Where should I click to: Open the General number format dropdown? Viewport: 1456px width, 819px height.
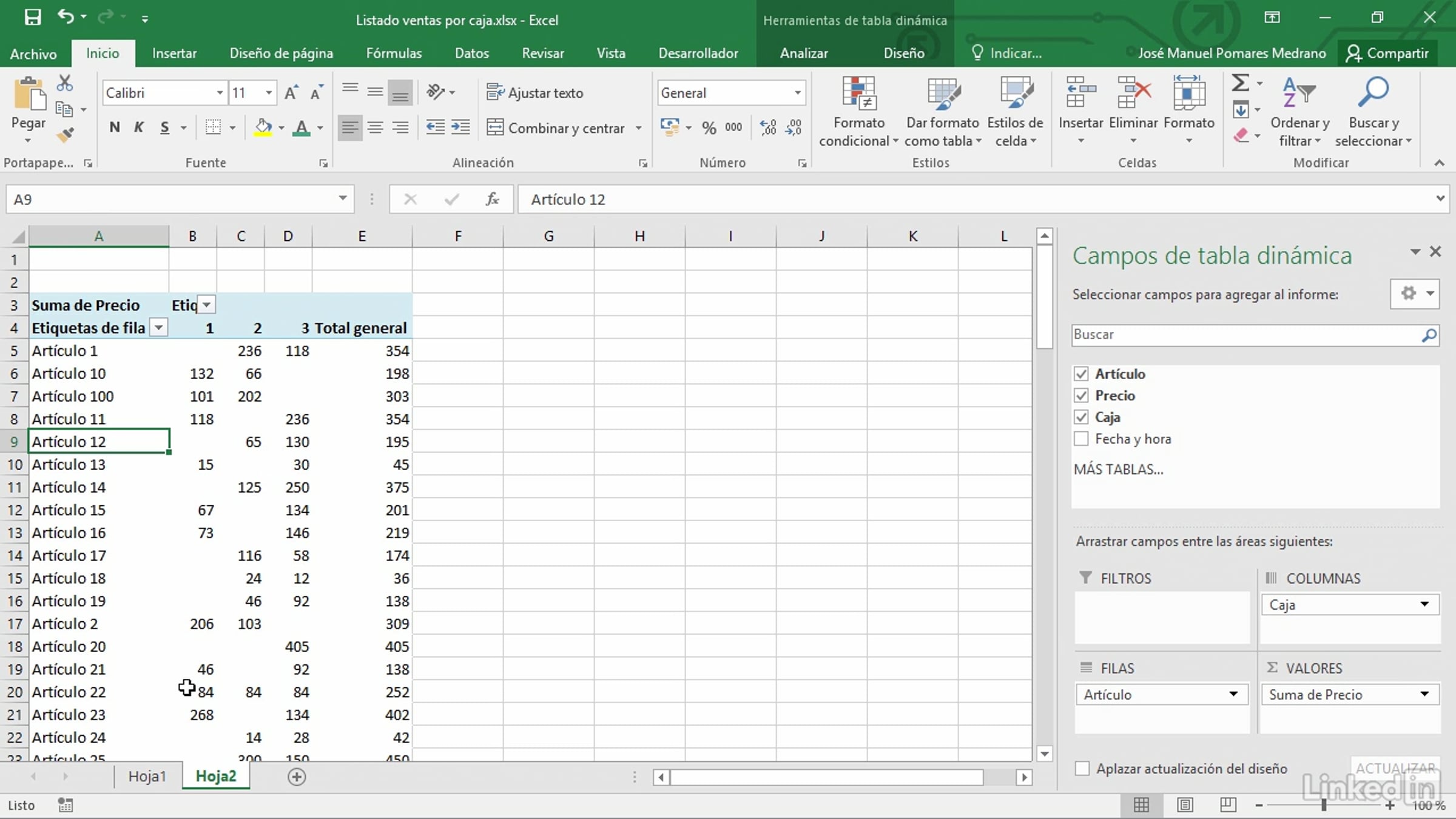(798, 93)
